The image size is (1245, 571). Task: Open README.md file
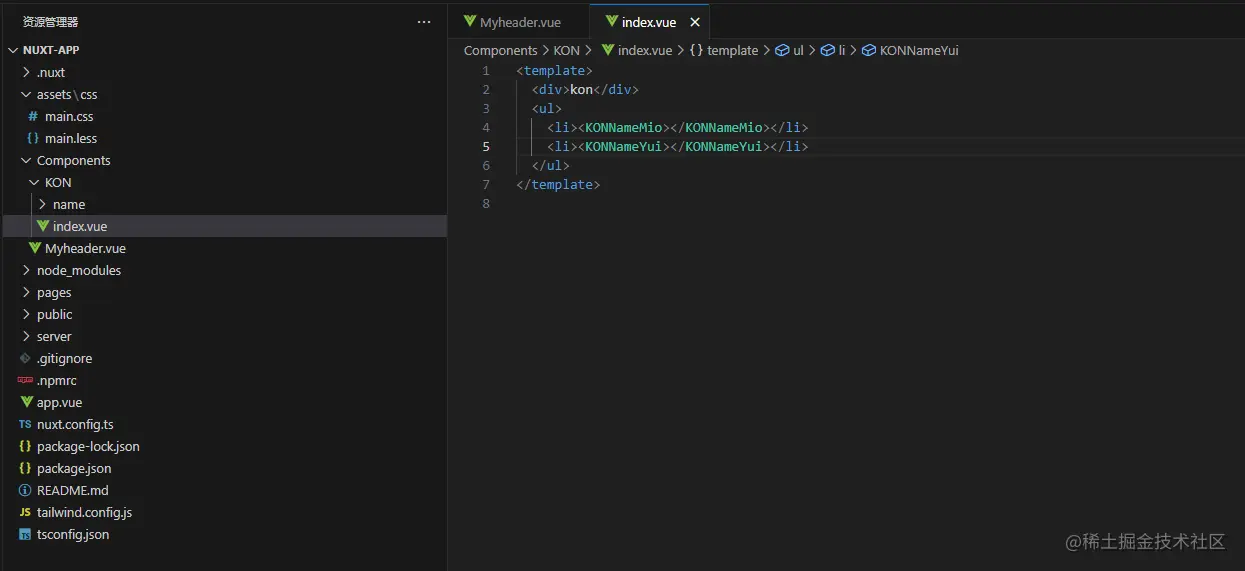[72, 490]
